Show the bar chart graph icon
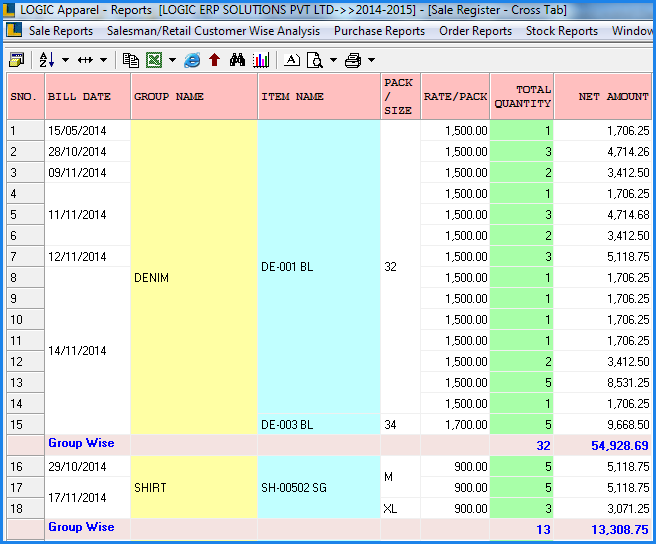 point(261,60)
